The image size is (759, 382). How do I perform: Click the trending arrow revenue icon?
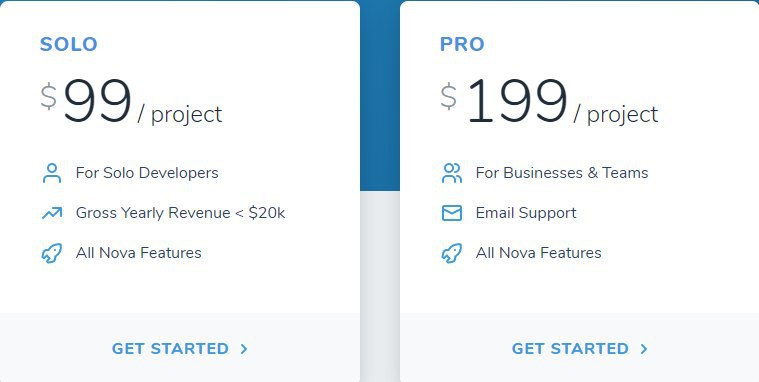52,213
